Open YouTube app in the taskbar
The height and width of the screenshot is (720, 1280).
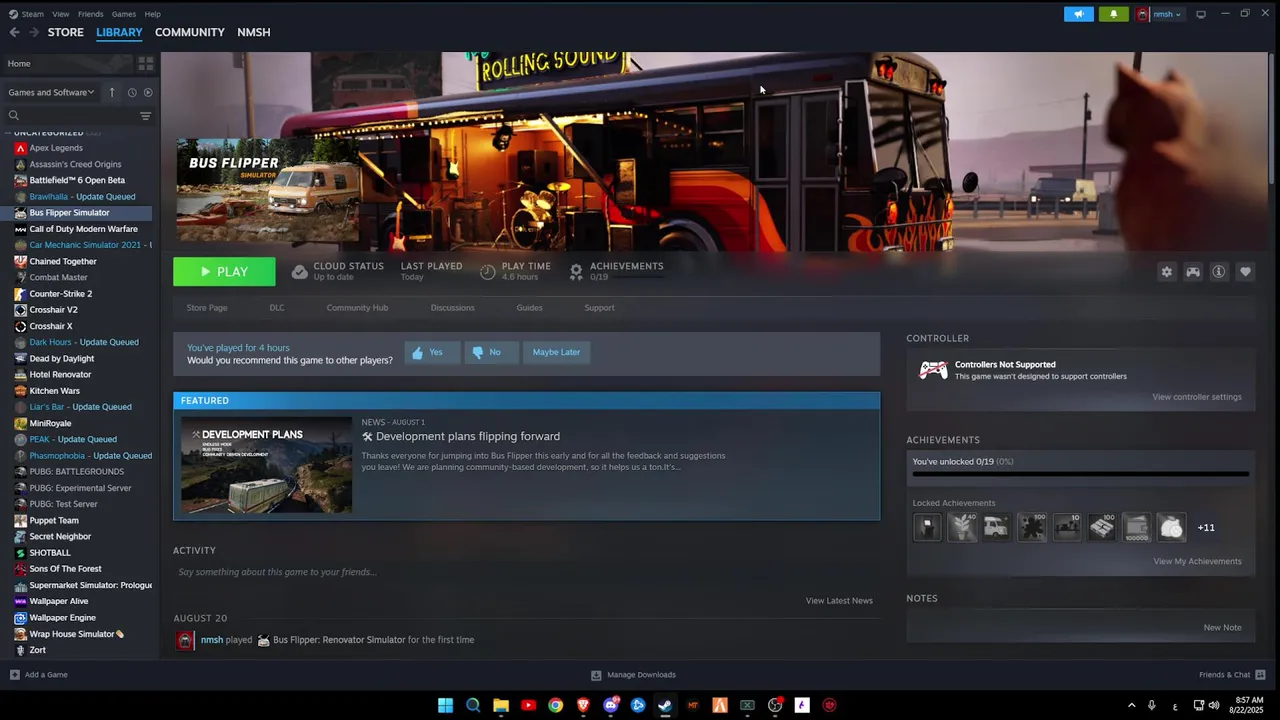528,705
